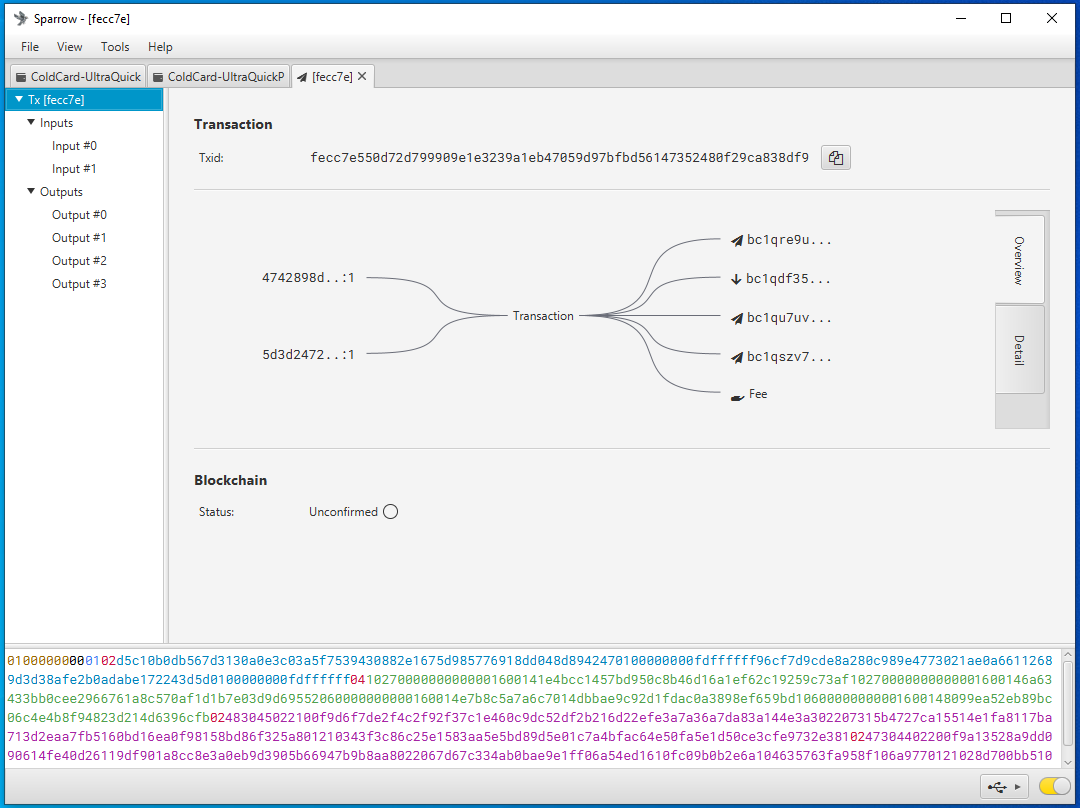Viewport: 1080px width, 808px height.
Task: Click the wallet icon on the ColdCard-UltraQuickP tab
Action: click(x=158, y=77)
